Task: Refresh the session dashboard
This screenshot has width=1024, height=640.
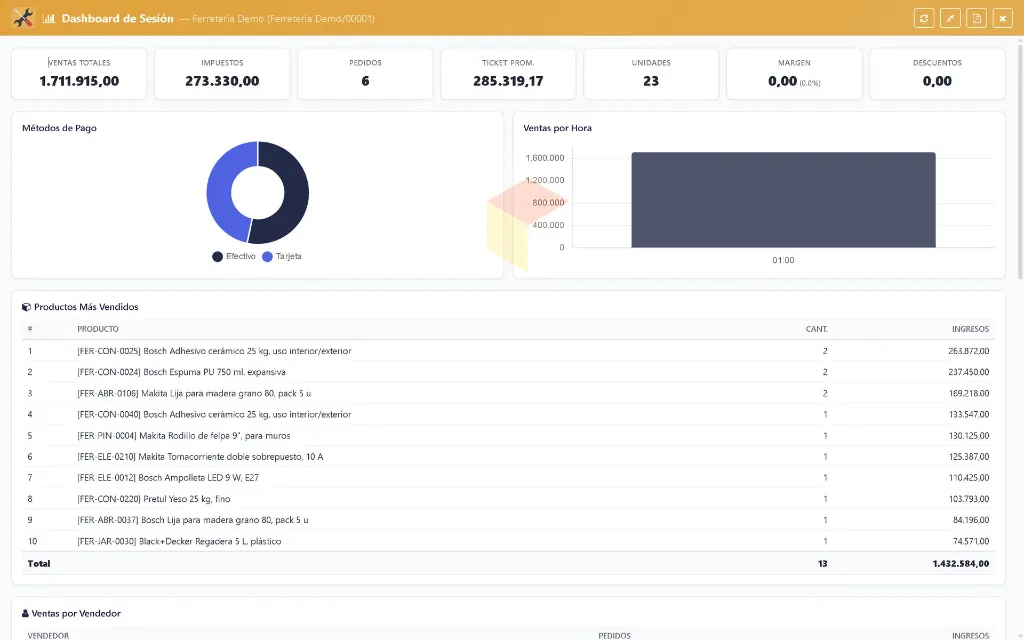Action: click(923, 18)
